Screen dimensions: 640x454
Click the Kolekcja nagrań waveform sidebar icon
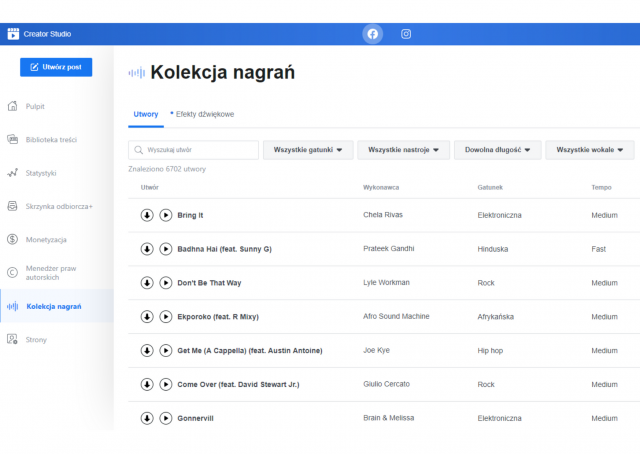[x=13, y=306]
